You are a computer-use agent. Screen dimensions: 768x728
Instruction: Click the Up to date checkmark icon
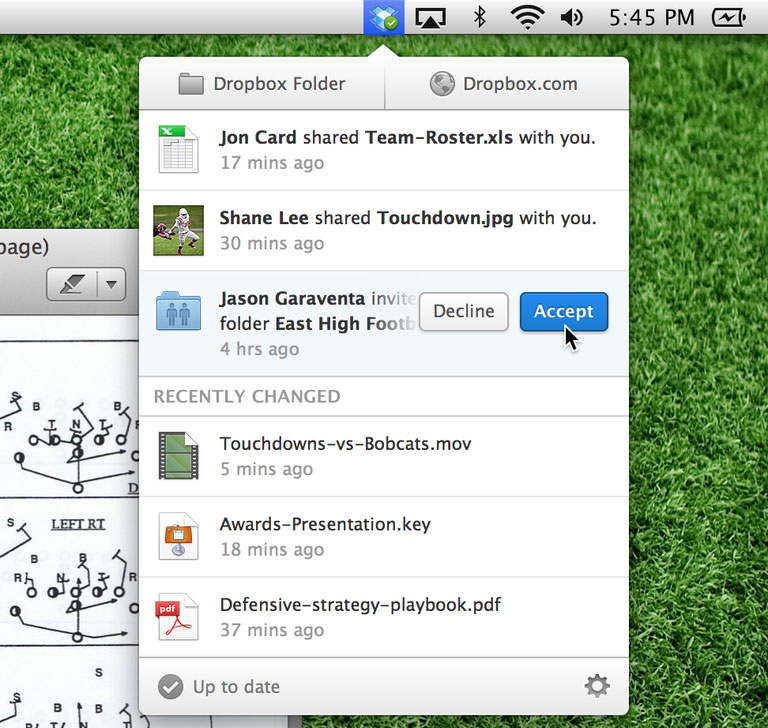tap(170, 686)
